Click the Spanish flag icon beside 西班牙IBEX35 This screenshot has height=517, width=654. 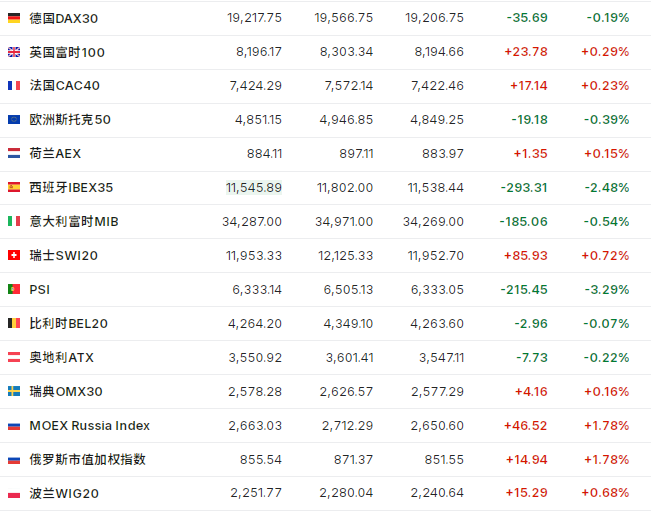point(14,188)
